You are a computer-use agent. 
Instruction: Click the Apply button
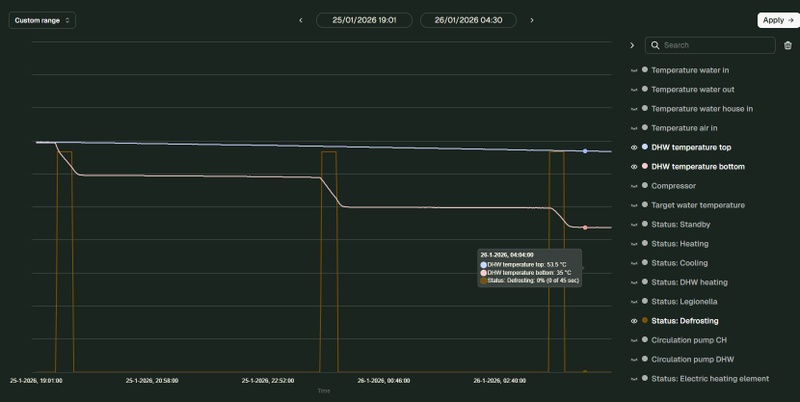[x=778, y=20]
